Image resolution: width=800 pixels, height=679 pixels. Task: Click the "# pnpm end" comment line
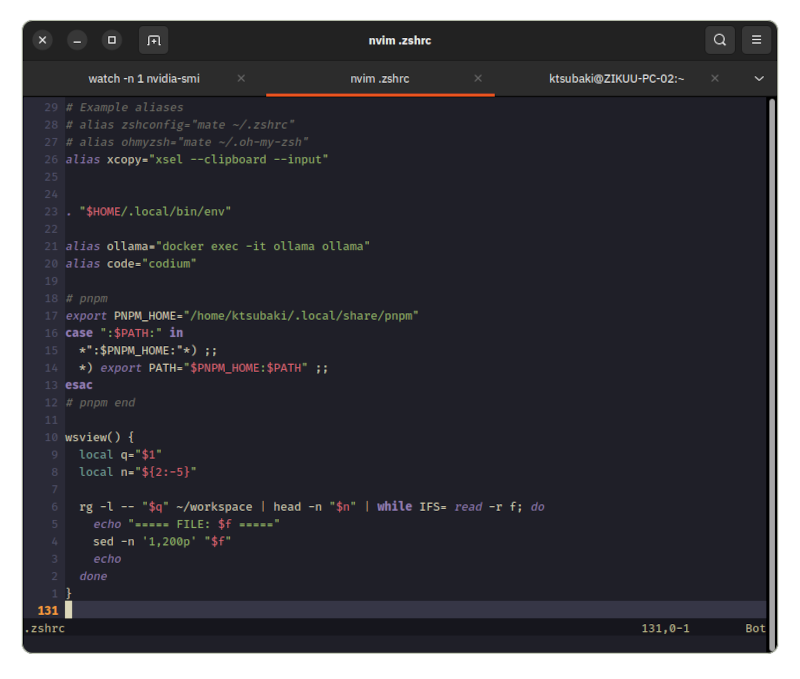pos(100,402)
